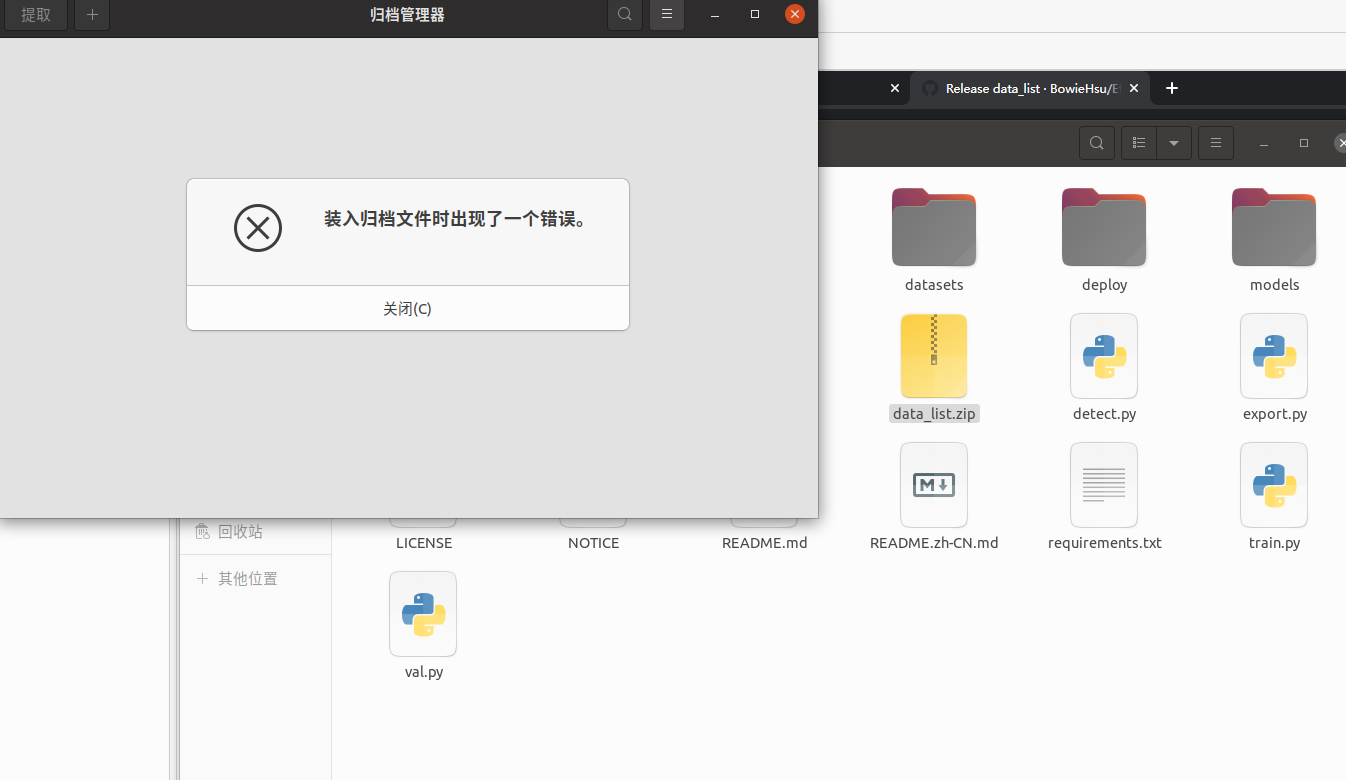Open search in the file manager toolbar
The width and height of the screenshot is (1346, 780).
pos(1096,142)
